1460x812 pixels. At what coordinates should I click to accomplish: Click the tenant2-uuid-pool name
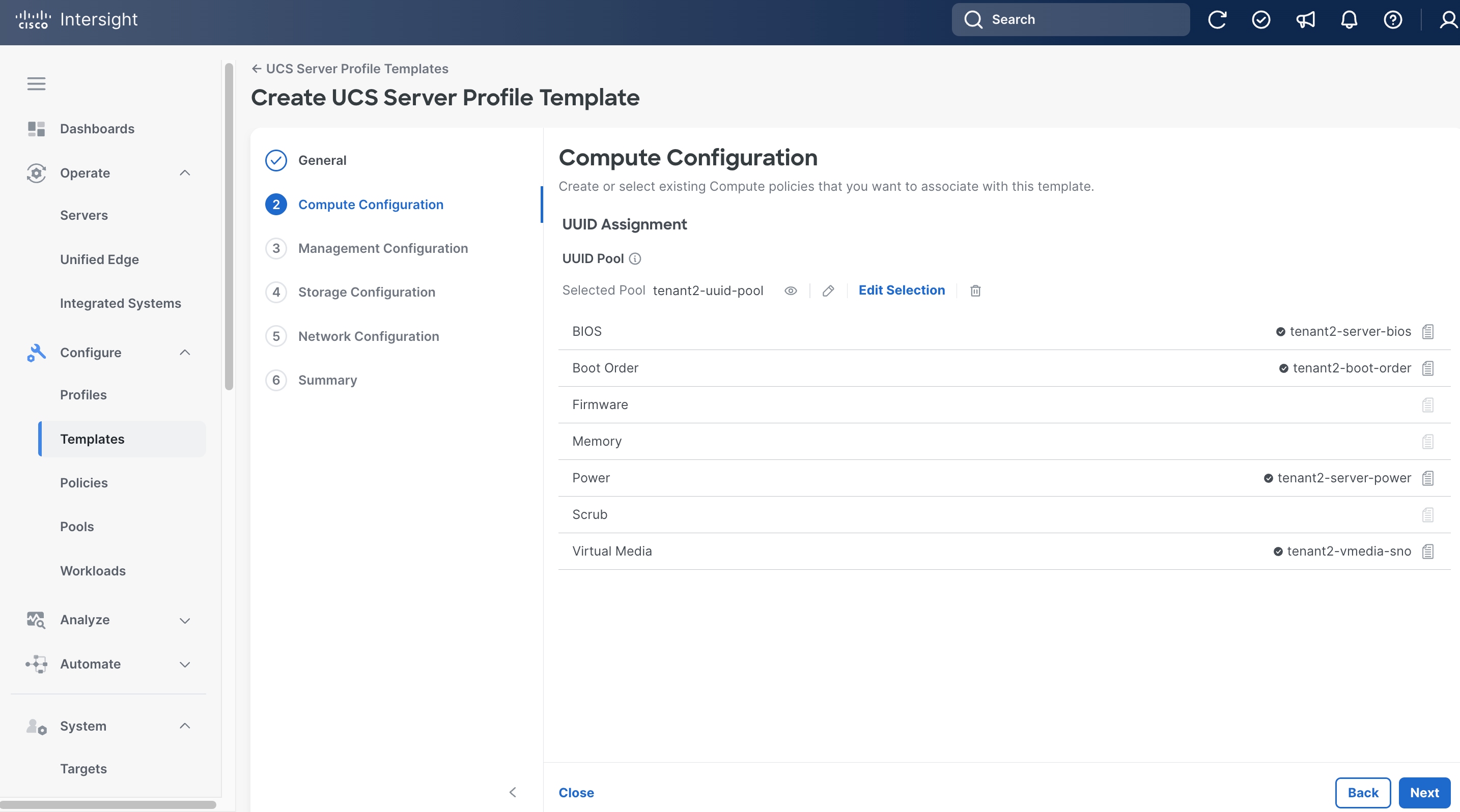(x=708, y=291)
